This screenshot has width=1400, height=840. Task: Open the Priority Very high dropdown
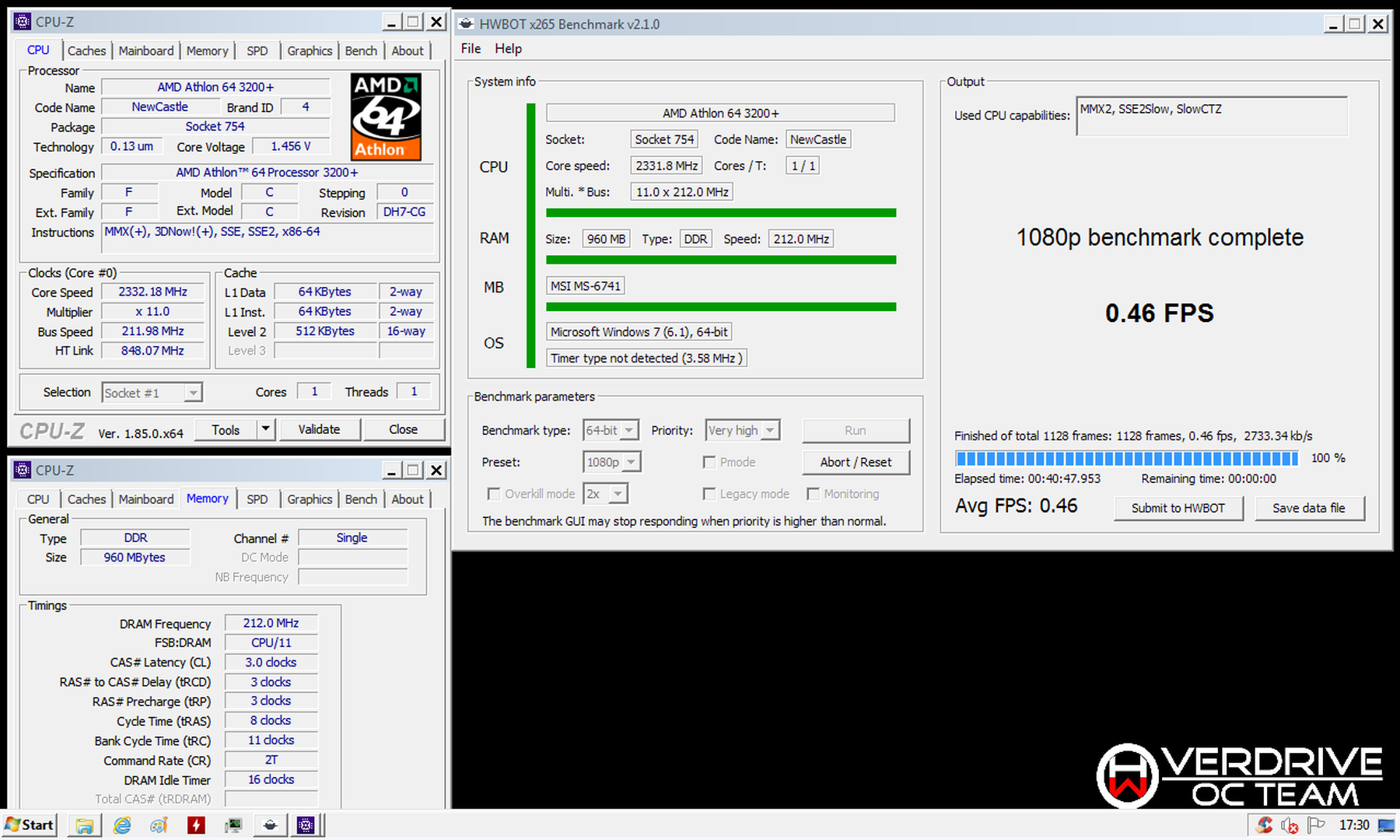[x=743, y=430]
